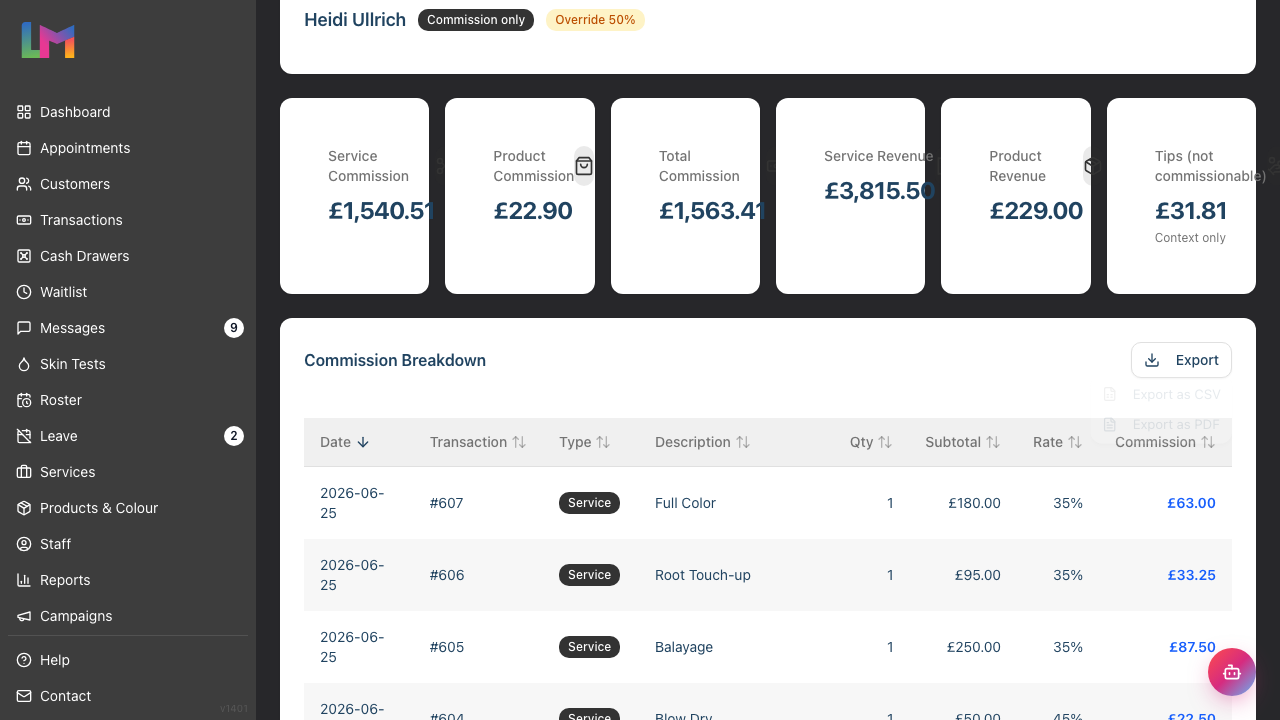Click £63.00 commission value

(x=1191, y=503)
